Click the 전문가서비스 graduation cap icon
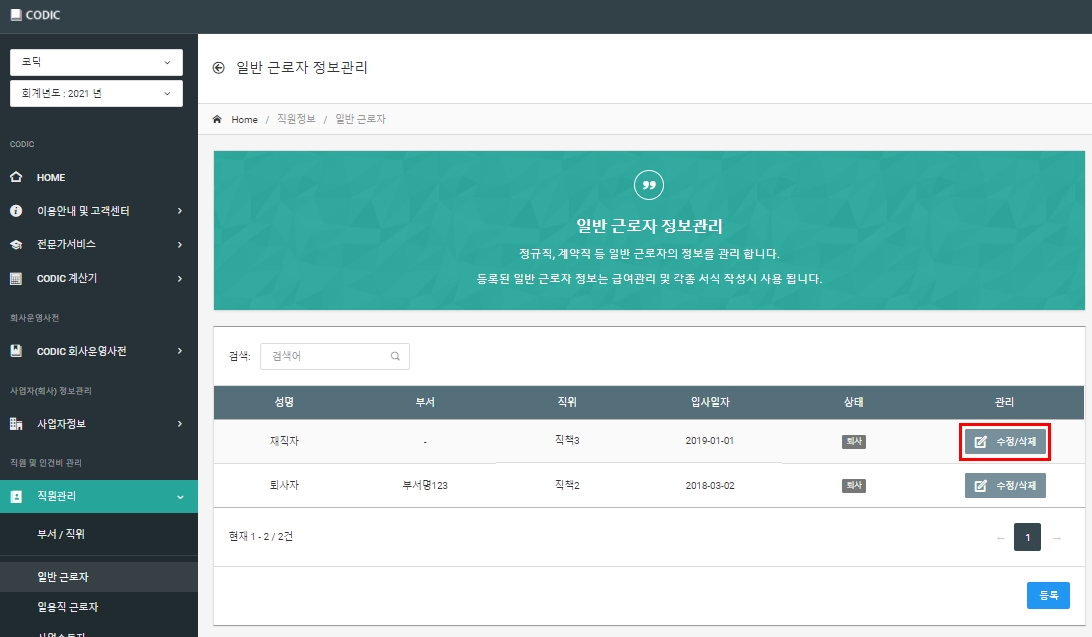Viewport: 1092px width, 637px height. 16,244
